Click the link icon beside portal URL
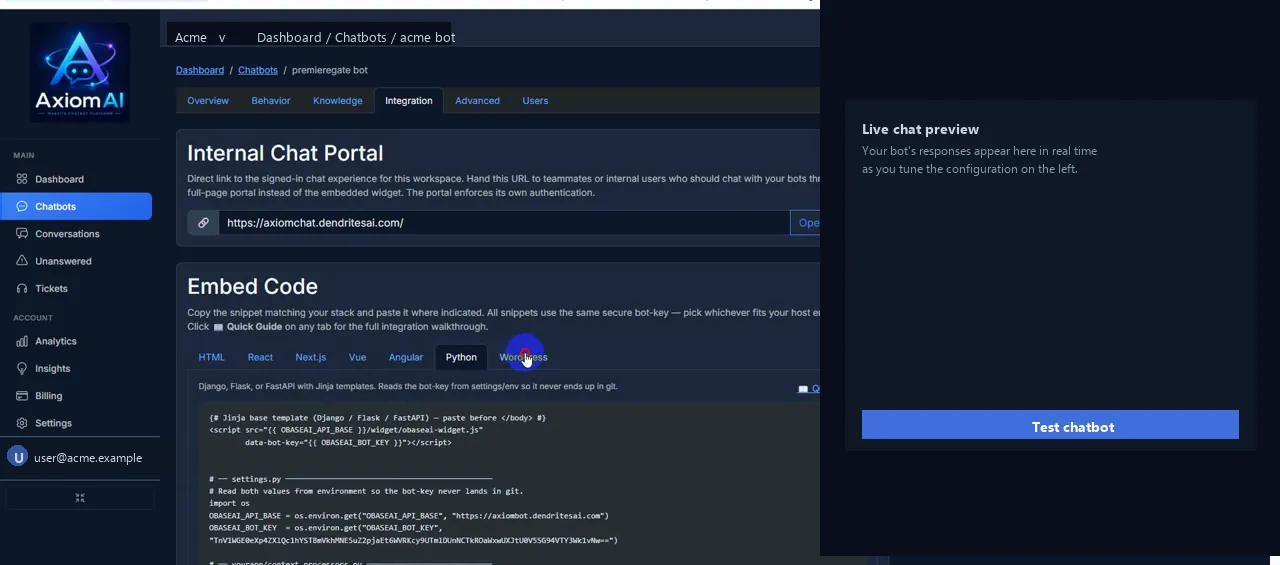Viewport: 1280px width, 565px height. point(203,223)
